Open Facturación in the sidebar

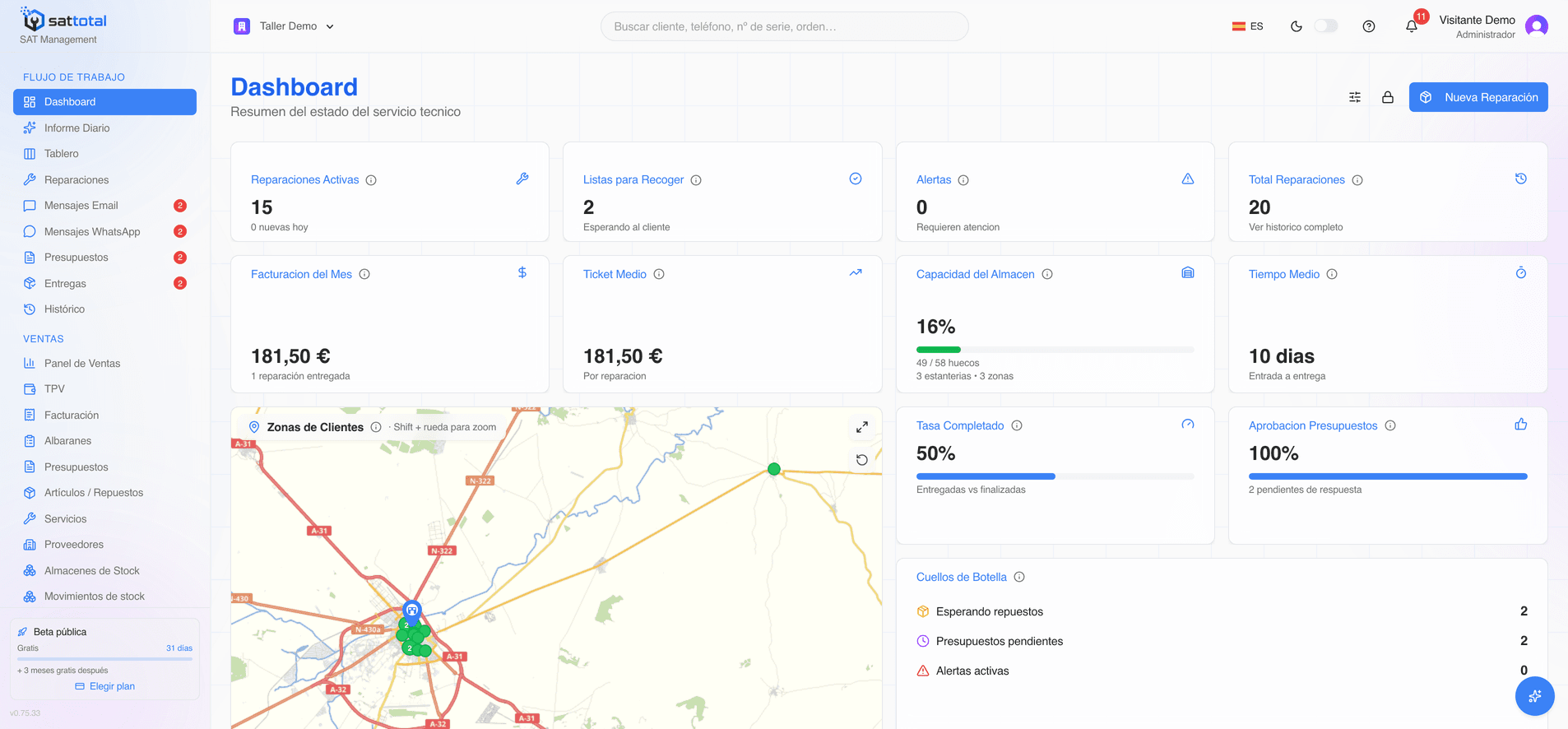click(104, 415)
